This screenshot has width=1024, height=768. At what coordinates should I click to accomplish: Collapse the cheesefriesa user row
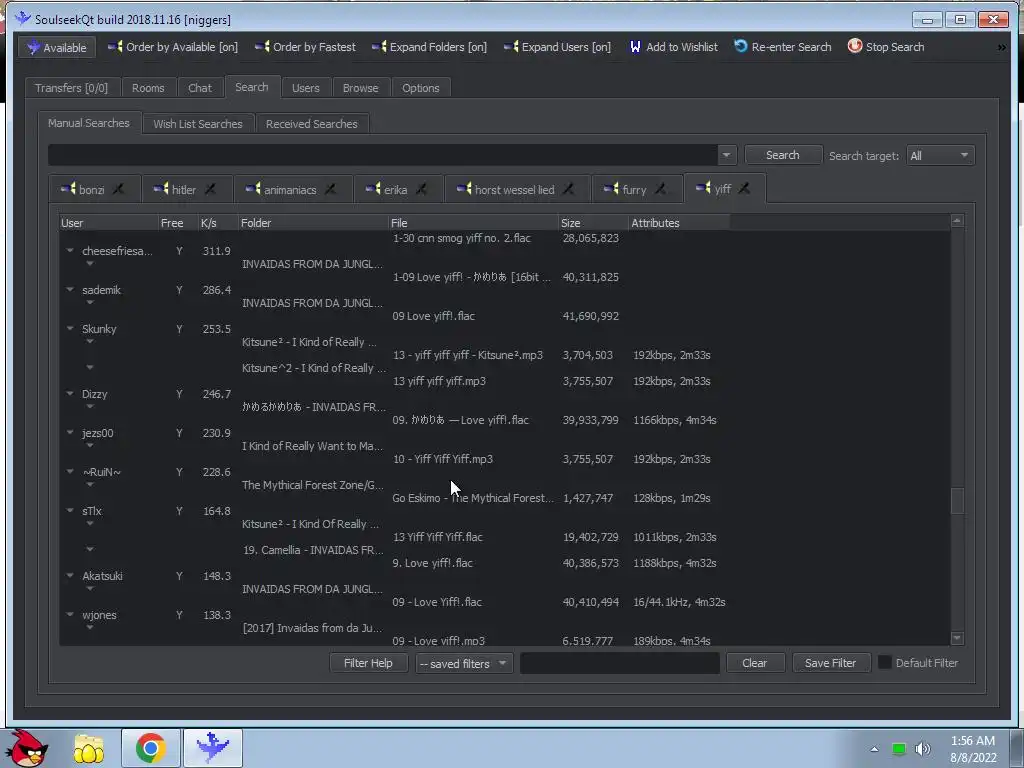point(70,250)
